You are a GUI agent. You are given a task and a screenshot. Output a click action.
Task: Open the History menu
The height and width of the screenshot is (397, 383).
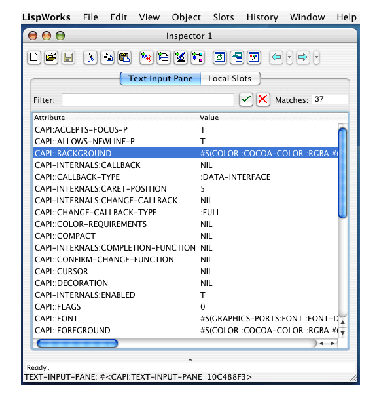[262, 17]
